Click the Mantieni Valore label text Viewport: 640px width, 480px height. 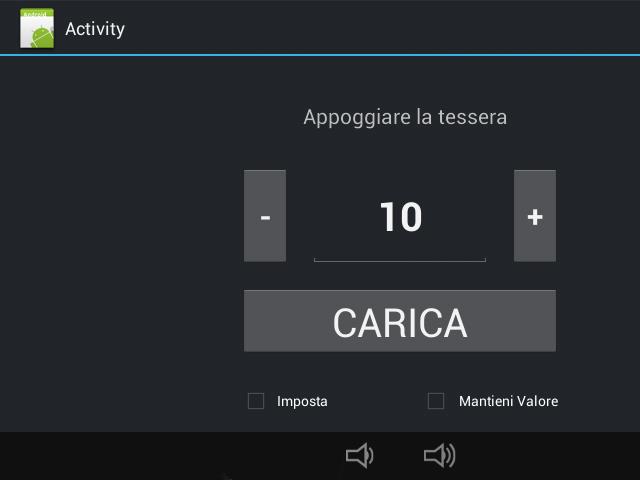509,401
